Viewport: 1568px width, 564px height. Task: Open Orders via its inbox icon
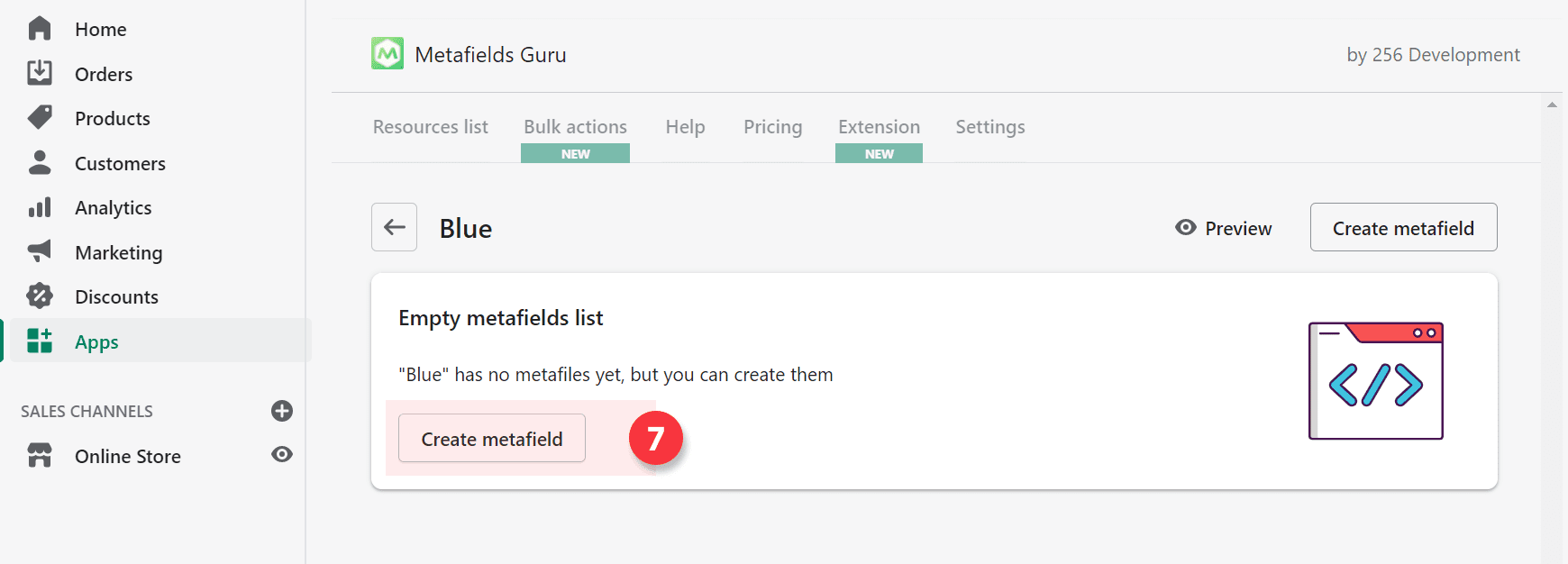click(x=40, y=73)
